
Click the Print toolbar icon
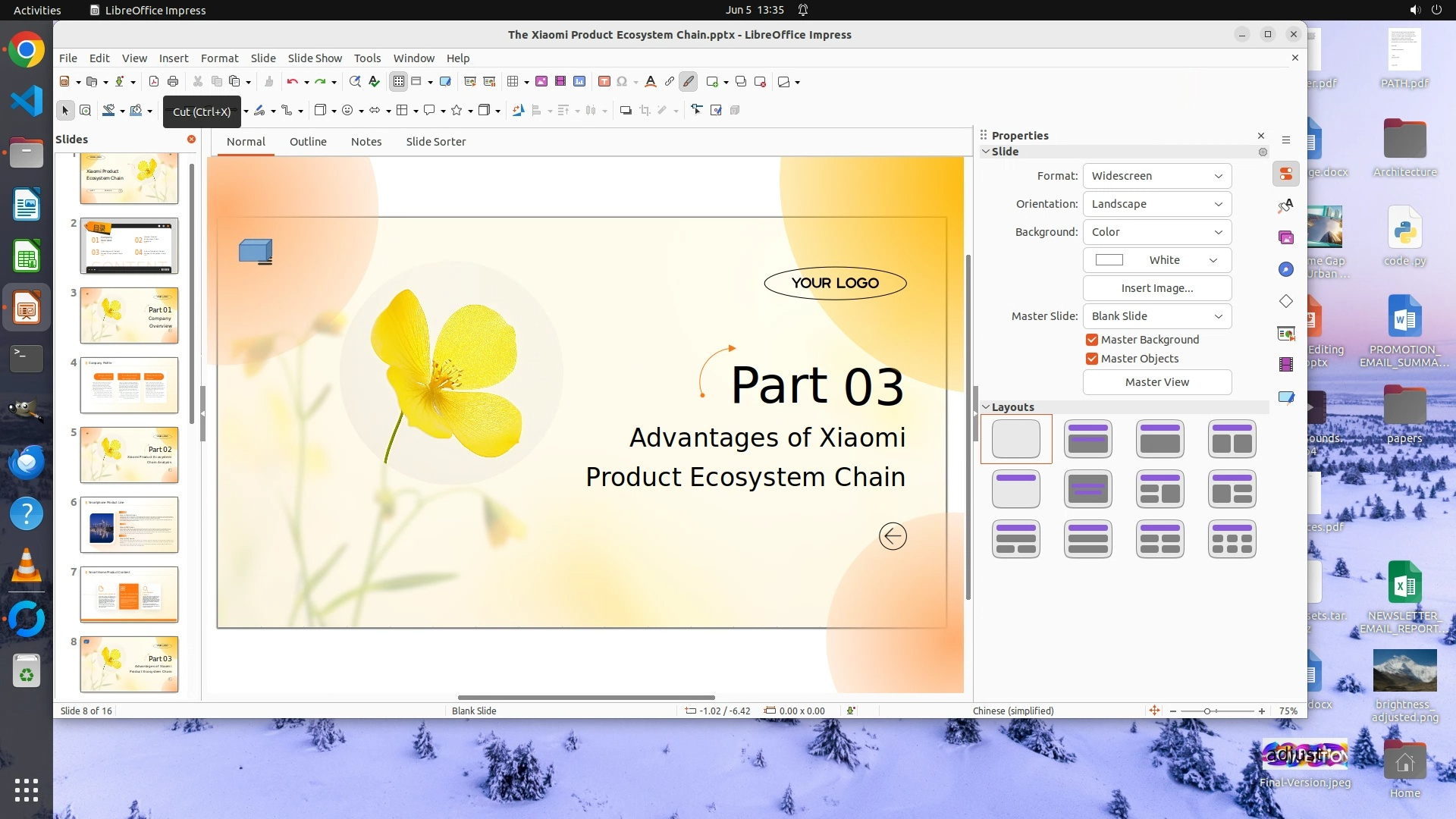173,82
